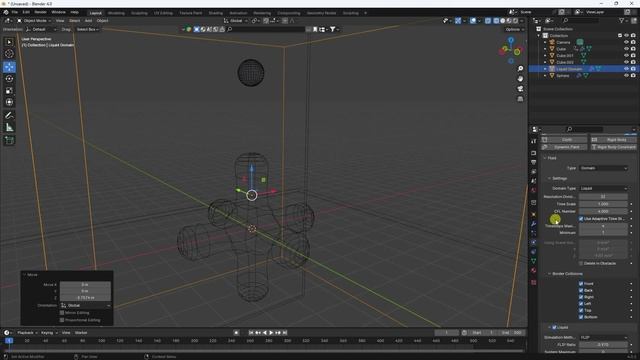Hide Cube.001 with its eye icon
This screenshot has width=640, height=360.
(626, 56)
